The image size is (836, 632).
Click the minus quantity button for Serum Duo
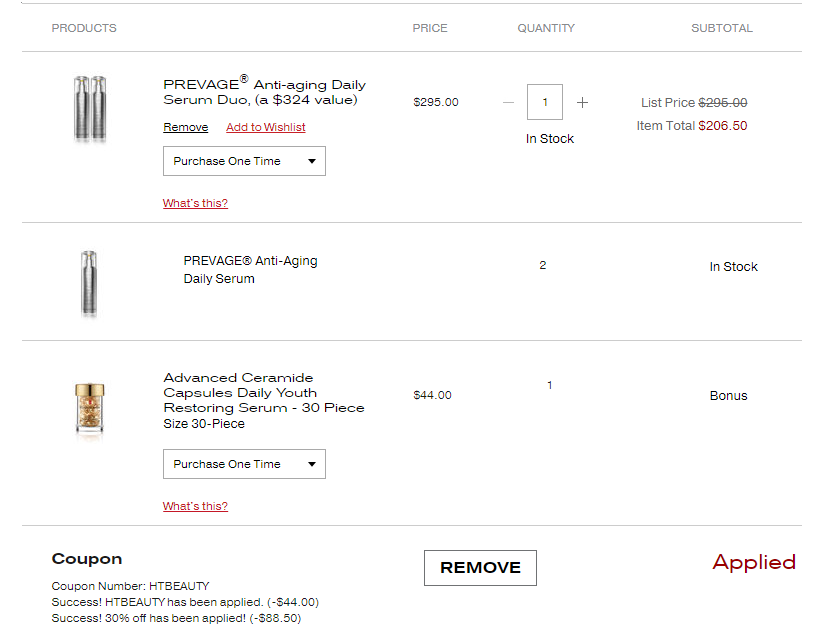pyautogui.click(x=508, y=102)
